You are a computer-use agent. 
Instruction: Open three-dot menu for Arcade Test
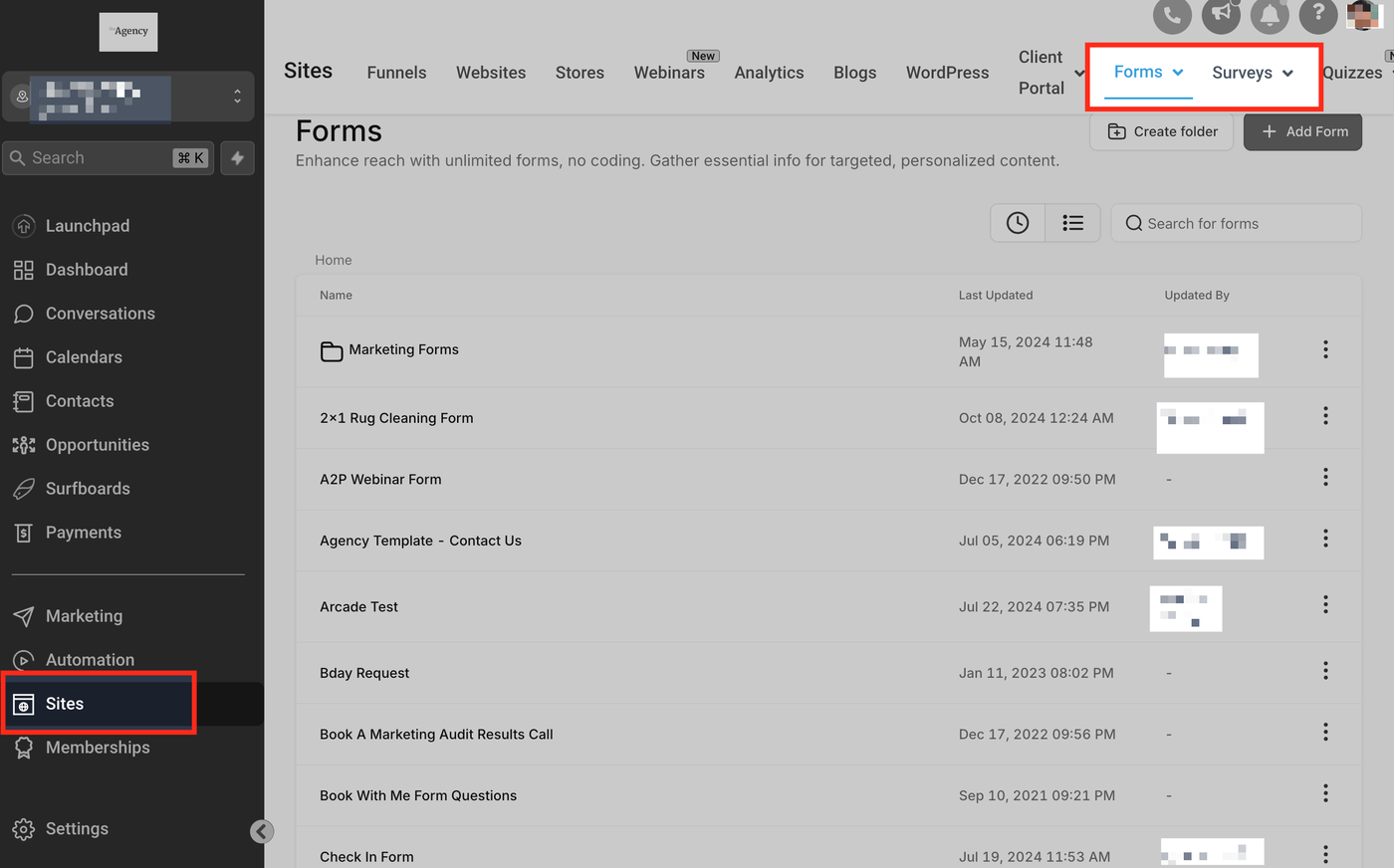(1325, 605)
